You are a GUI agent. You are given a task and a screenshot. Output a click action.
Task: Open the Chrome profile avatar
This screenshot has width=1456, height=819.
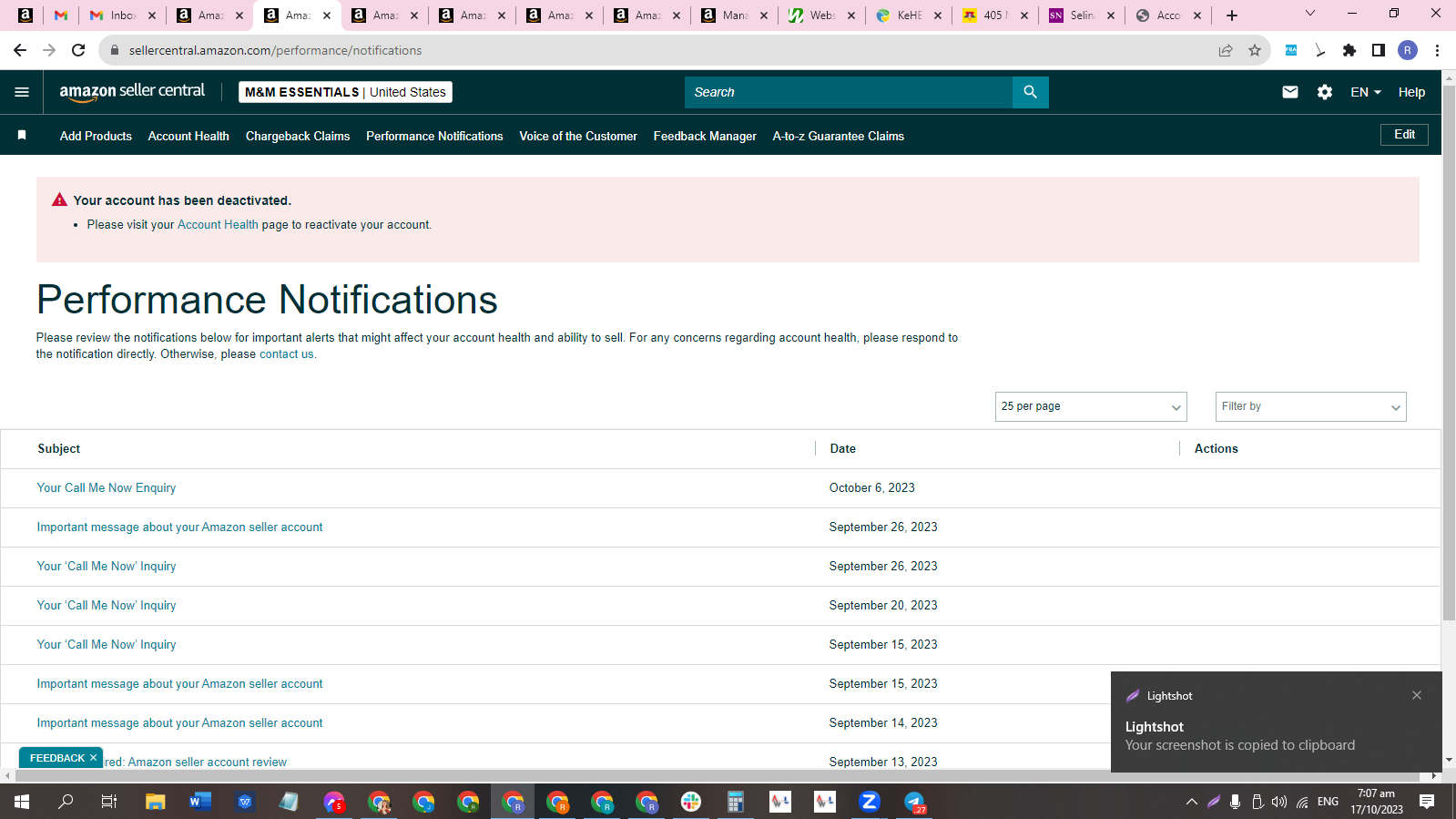click(1408, 50)
